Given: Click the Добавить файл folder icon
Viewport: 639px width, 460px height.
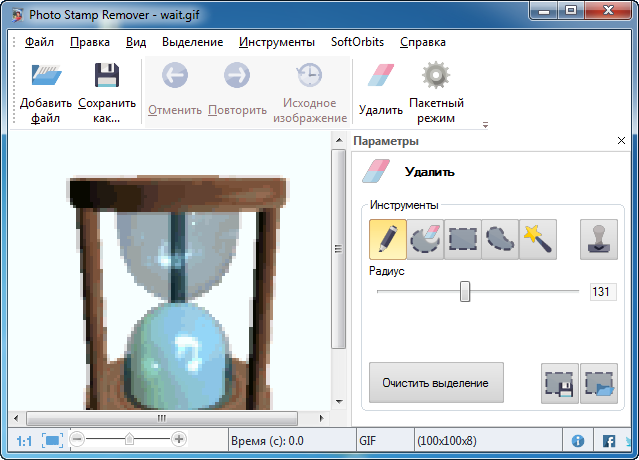Looking at the screenshot, I should [46, 75].
